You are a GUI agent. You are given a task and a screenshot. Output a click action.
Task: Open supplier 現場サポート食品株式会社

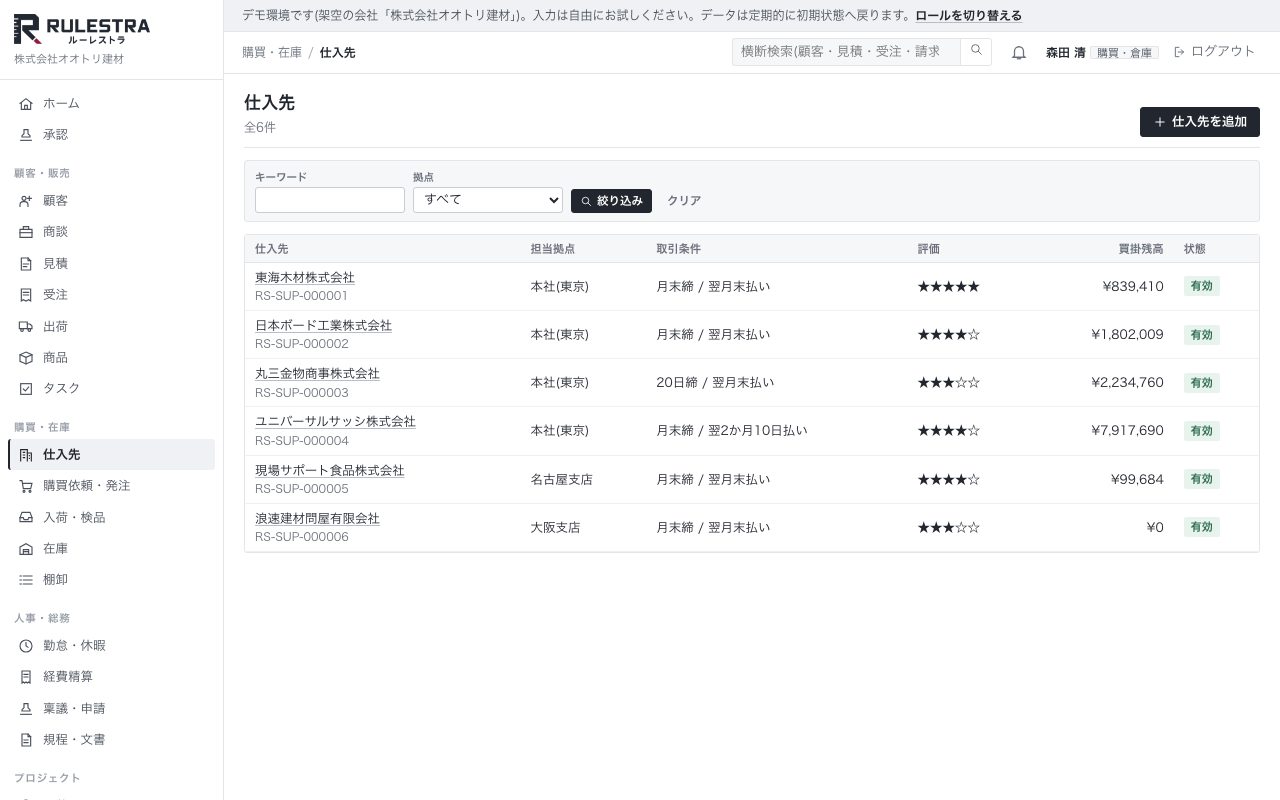pos(330,471)
